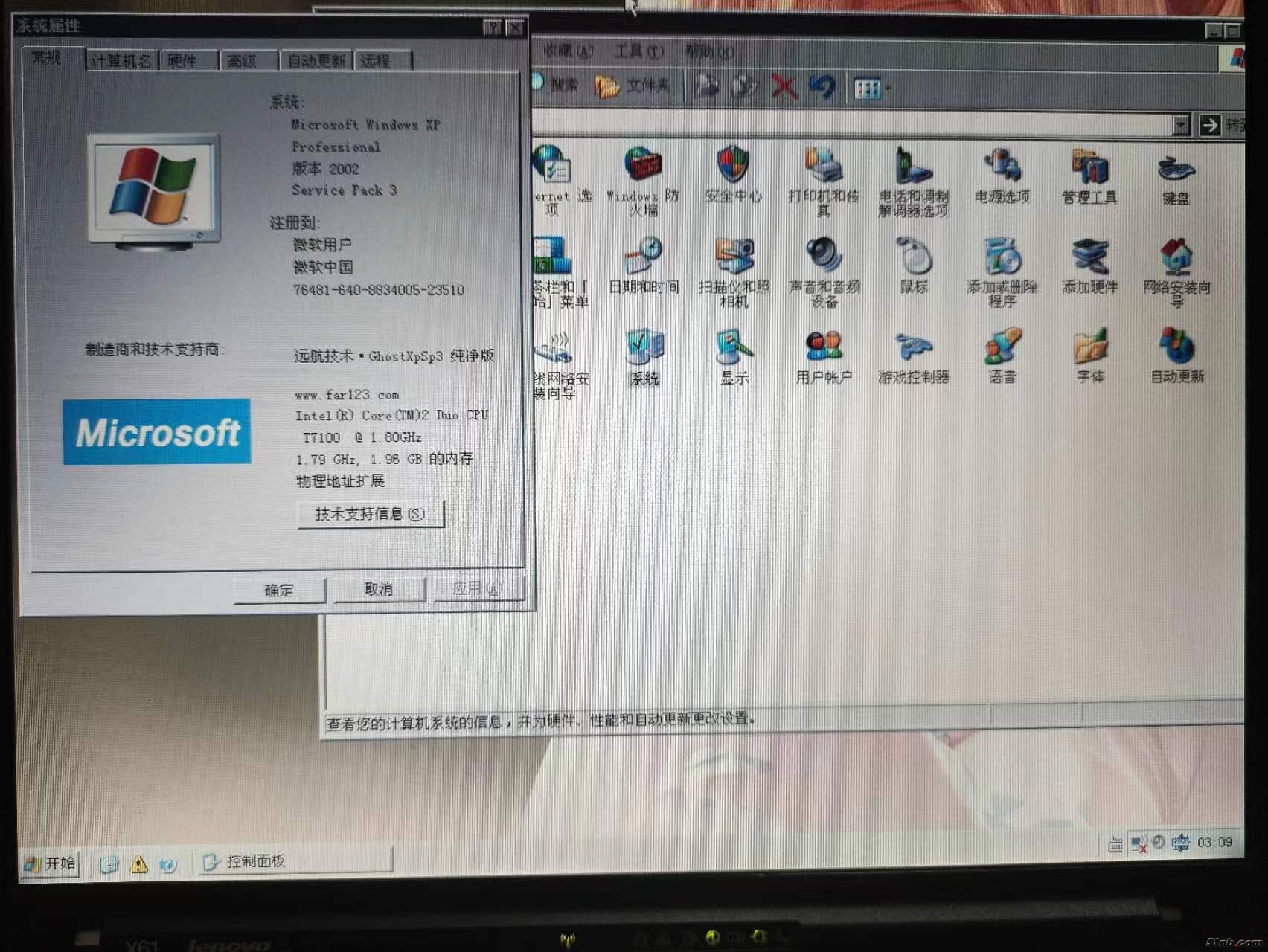Open 打印机和传真 printers icon

(x=823, y=181)
